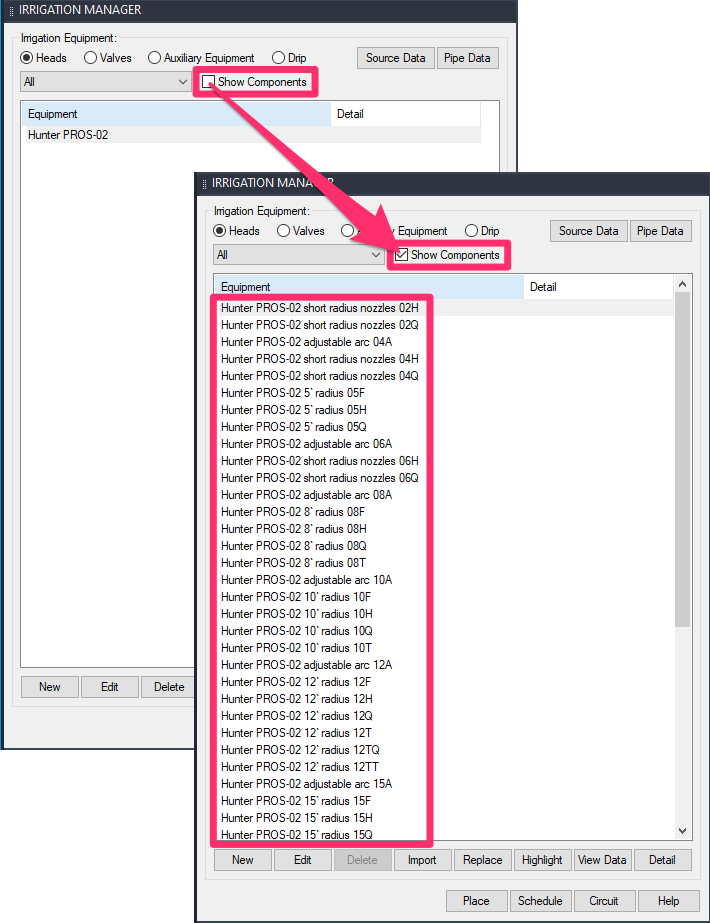Click Edit button in back window
This screenshot has width=710, height=923.
[x=110, y=687]
